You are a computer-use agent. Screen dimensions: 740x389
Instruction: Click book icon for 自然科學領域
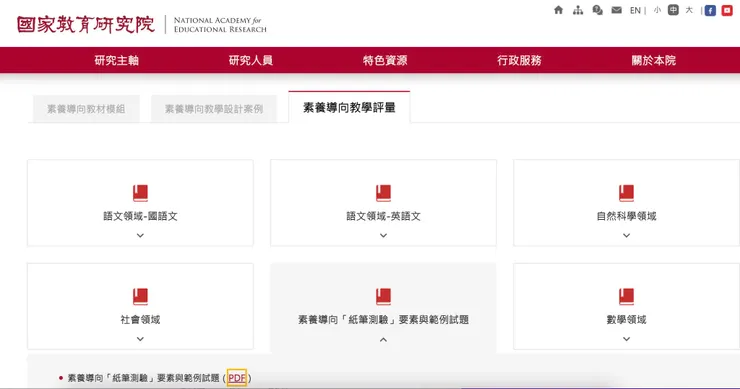pos(626,193)
